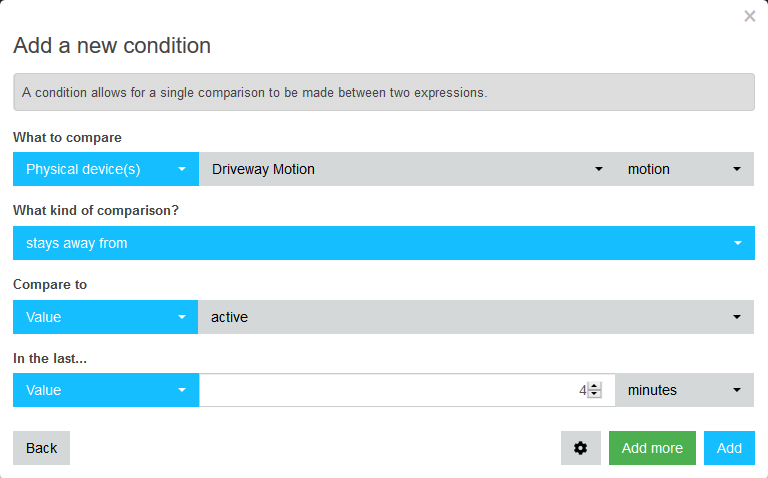This screenshot has height=478, width=768.
Task: Open the Value dropdown under In the last
Action: (x=106, y=390)
